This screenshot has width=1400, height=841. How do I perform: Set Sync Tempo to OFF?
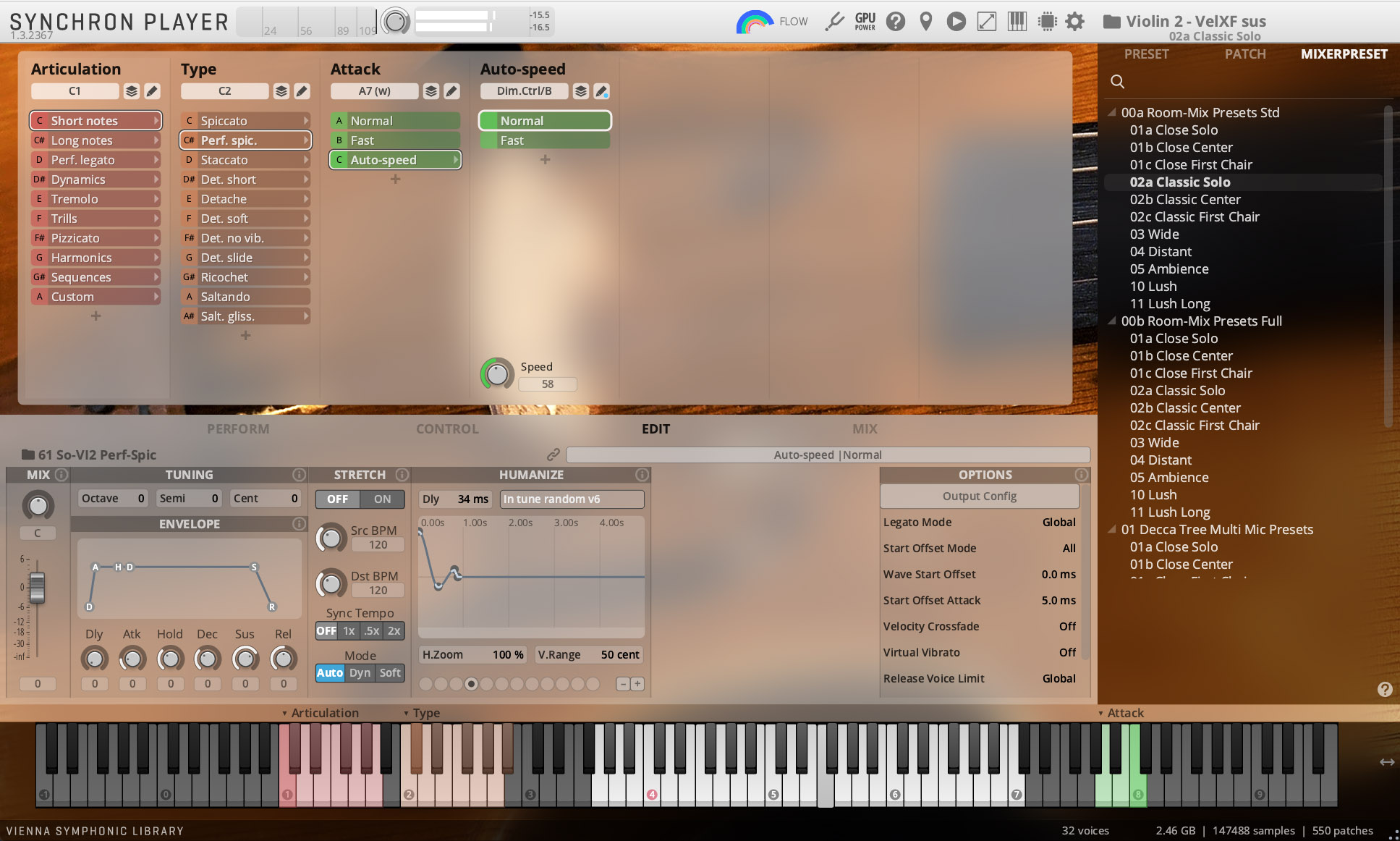point(326,631)
